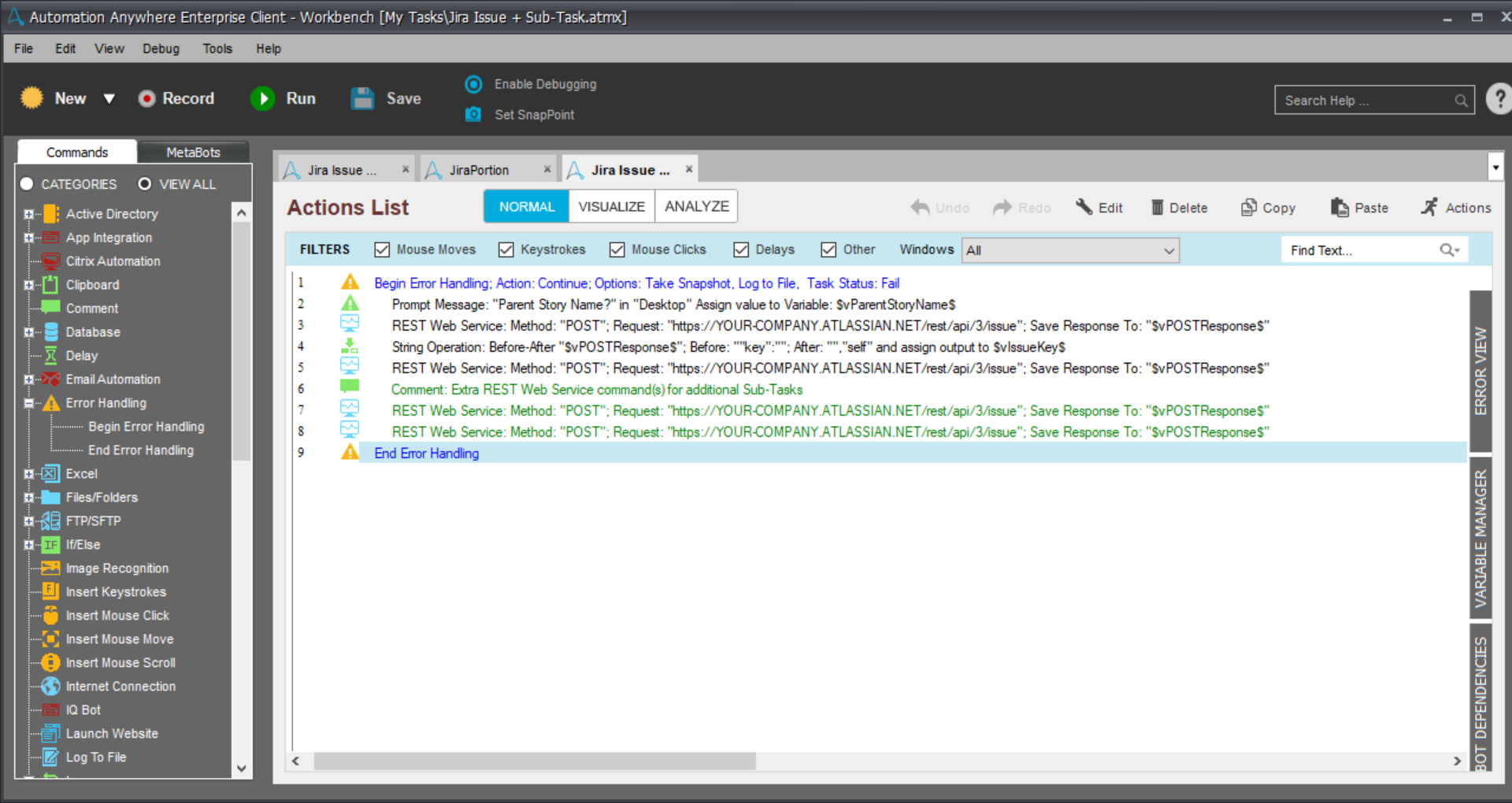Viewport: 1512px width, 803px height.
Task: Select the Insert Mouse Move icon
Action: pyautogui.click(x=50, y=638)
